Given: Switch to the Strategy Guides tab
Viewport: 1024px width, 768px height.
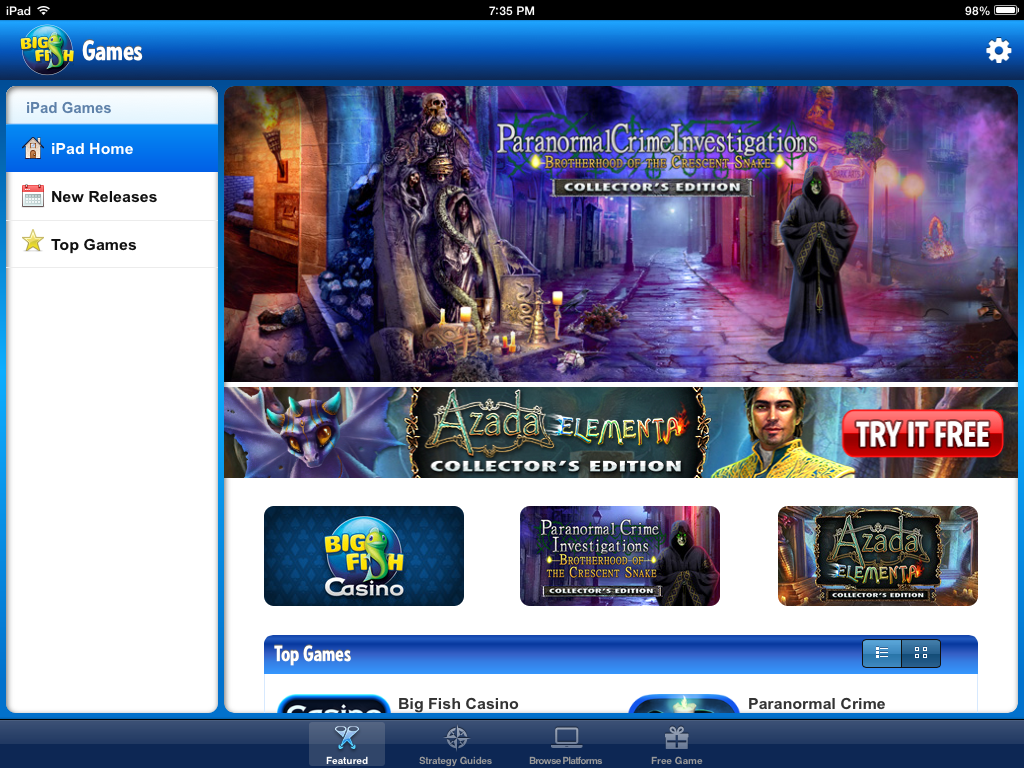Looking at the screenshot, I should pos(455,744).
